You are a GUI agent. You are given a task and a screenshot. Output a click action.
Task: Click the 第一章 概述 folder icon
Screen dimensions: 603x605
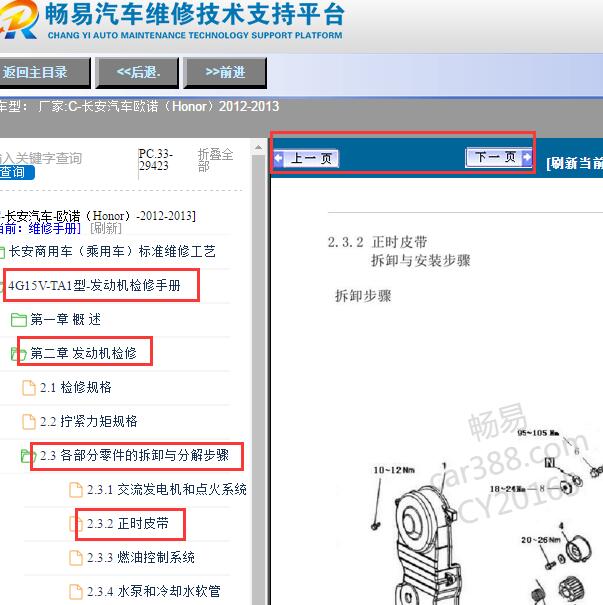tap(19, 320)
